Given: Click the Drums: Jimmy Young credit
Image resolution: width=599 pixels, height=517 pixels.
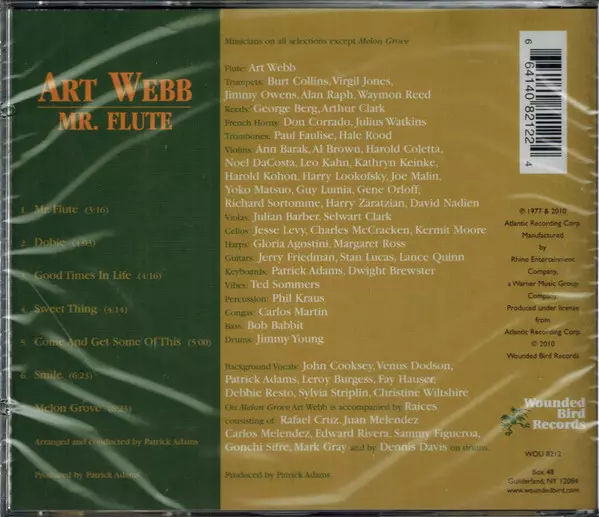Looking at the screenshot, I should (x=274, y=339).
